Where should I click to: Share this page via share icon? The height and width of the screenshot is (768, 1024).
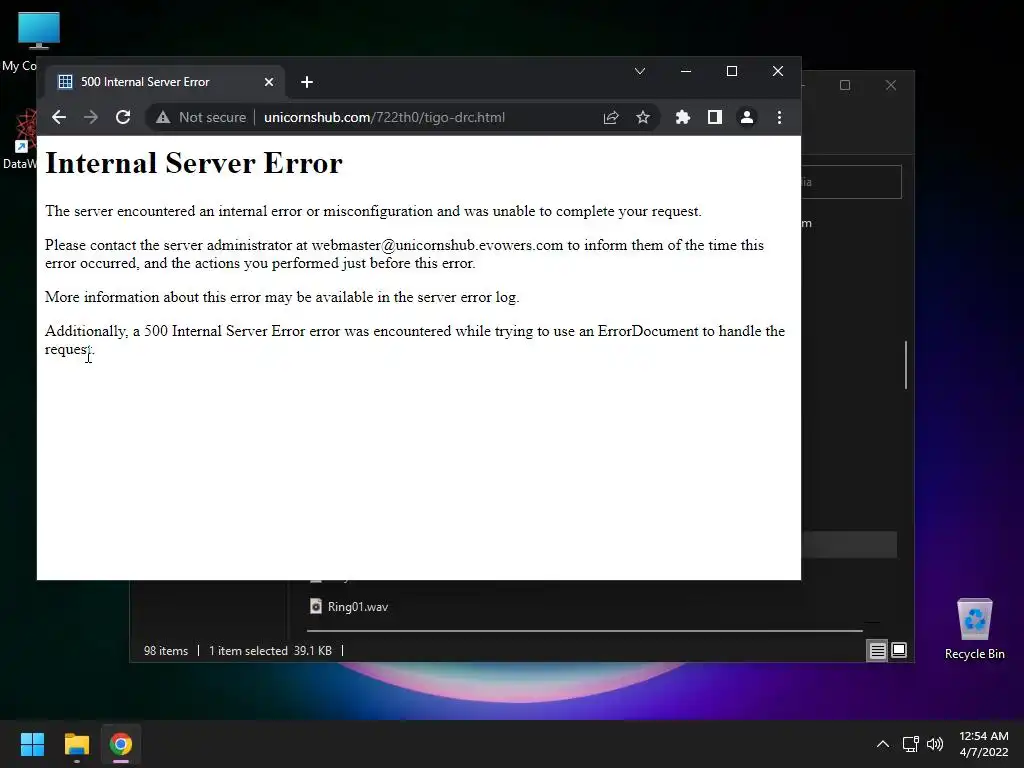[611, 118]
